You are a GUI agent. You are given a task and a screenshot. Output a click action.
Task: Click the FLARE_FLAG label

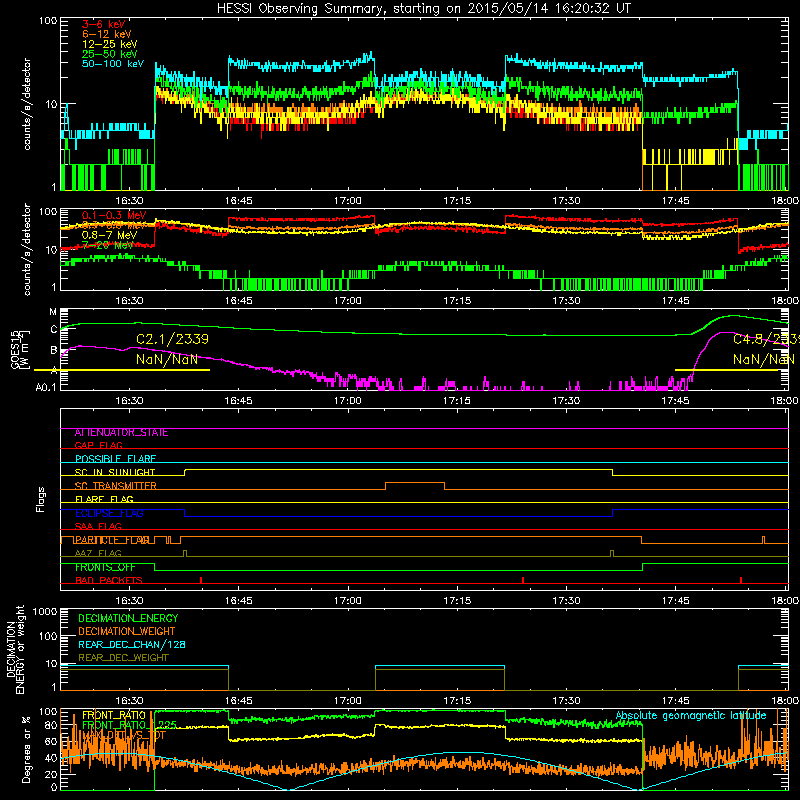click(104, 499)
